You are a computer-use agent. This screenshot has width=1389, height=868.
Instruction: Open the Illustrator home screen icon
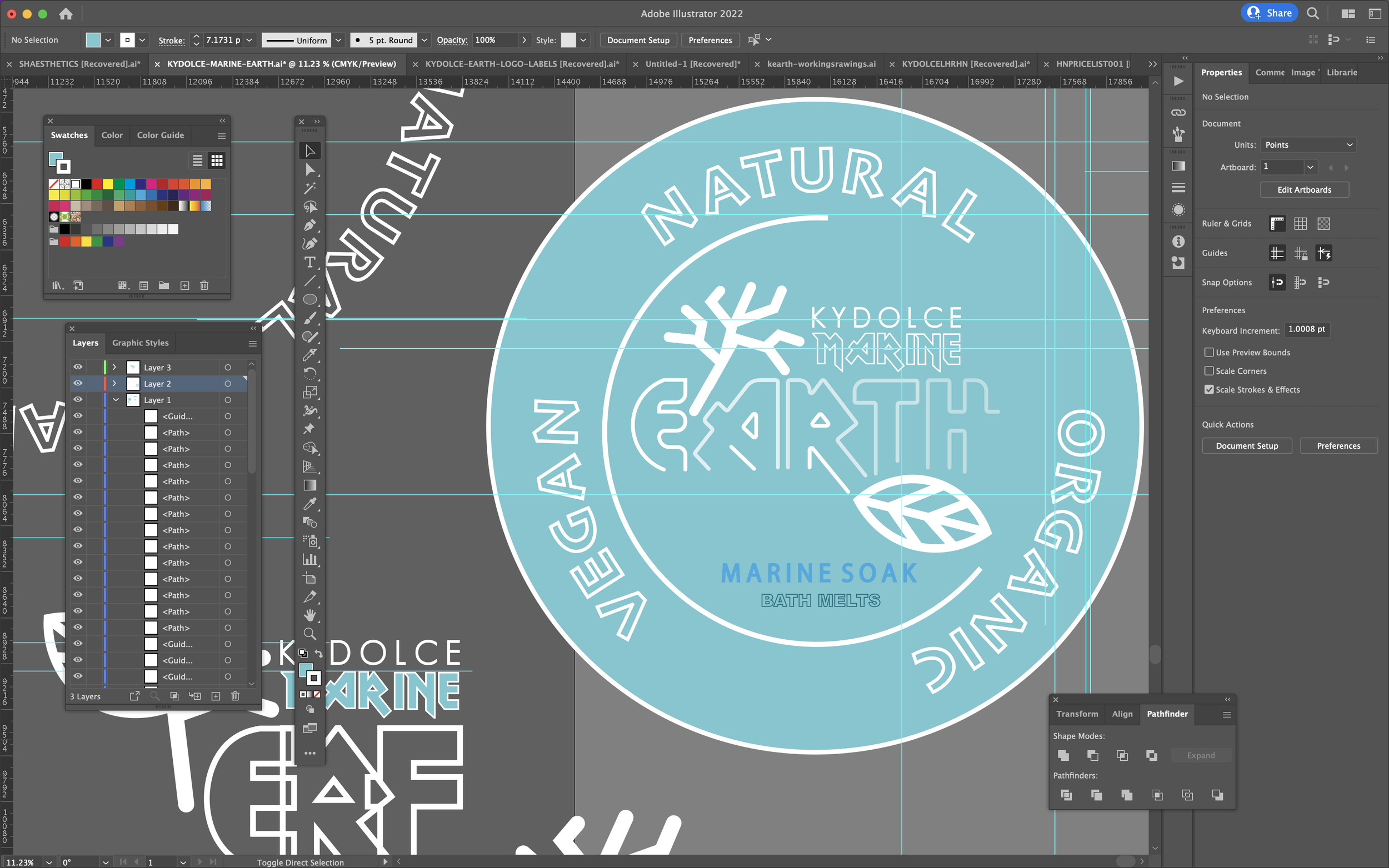66,13
